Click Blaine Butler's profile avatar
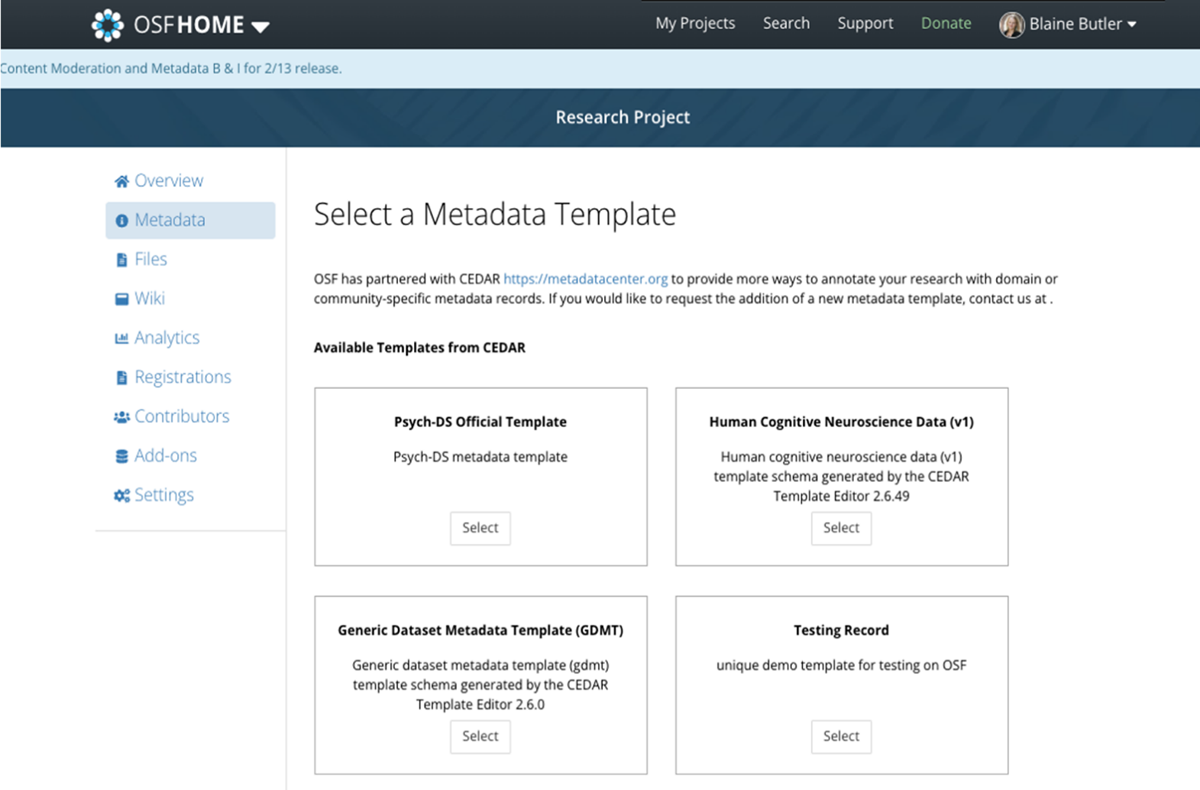This screenshot has height=790, width=1200. pos(1011,25)
